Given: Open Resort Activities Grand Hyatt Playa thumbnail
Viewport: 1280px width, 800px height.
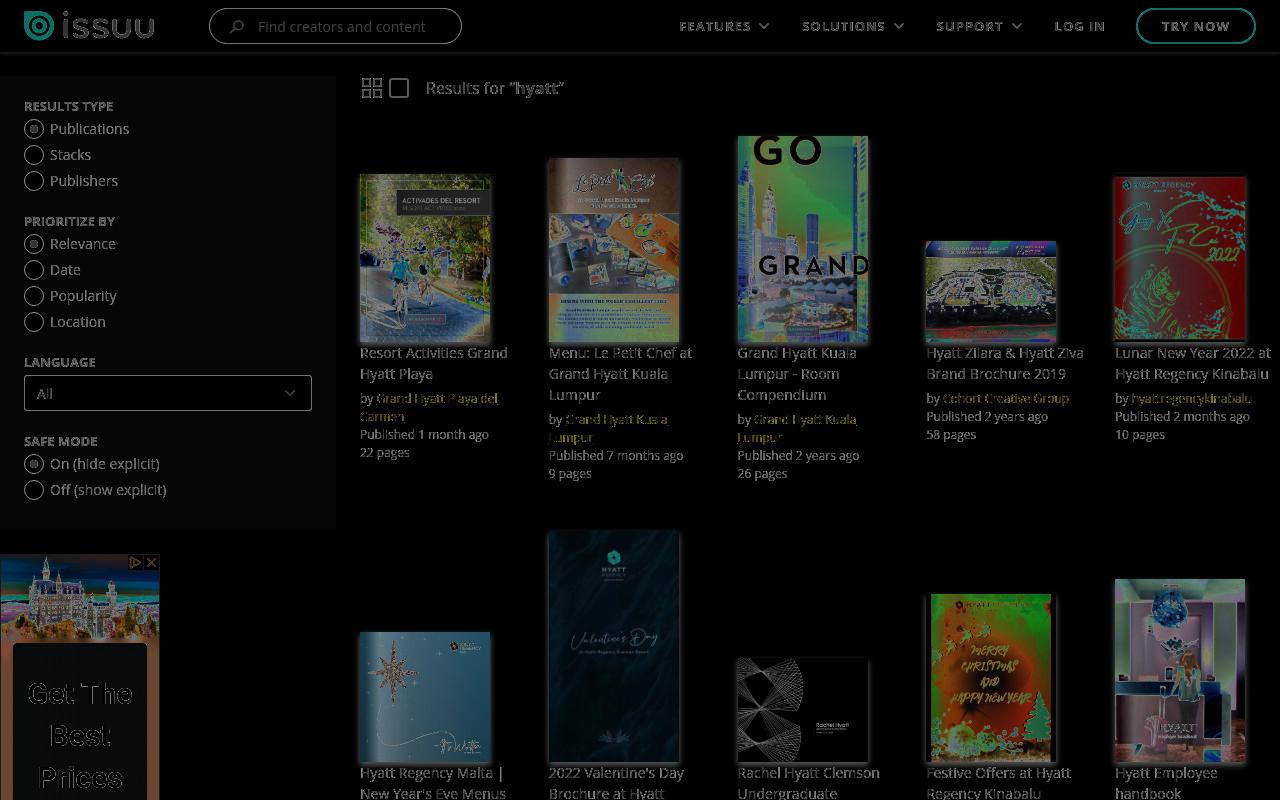Looking at the screenshot, I should pos(425,258).
